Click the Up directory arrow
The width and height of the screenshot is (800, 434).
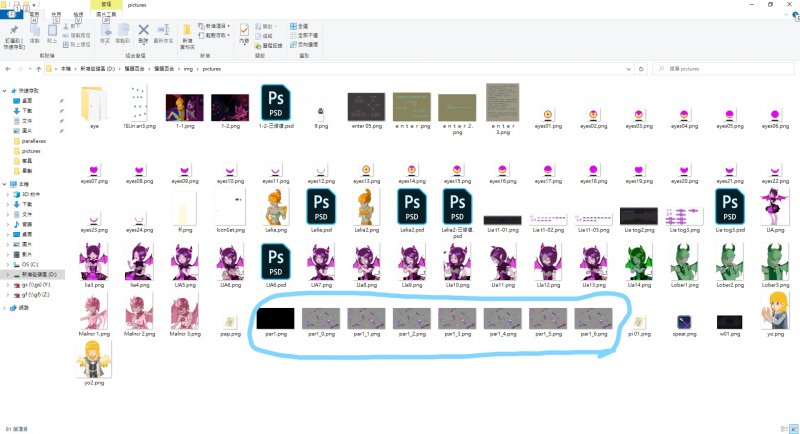pyautogui.click(x=38, y=69)
